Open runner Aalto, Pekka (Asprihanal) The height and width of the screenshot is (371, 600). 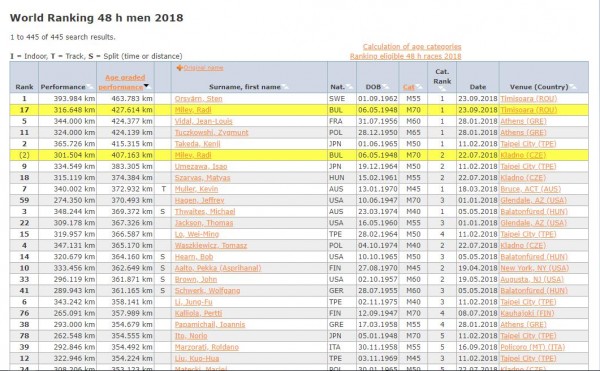[x=218, y=268]
